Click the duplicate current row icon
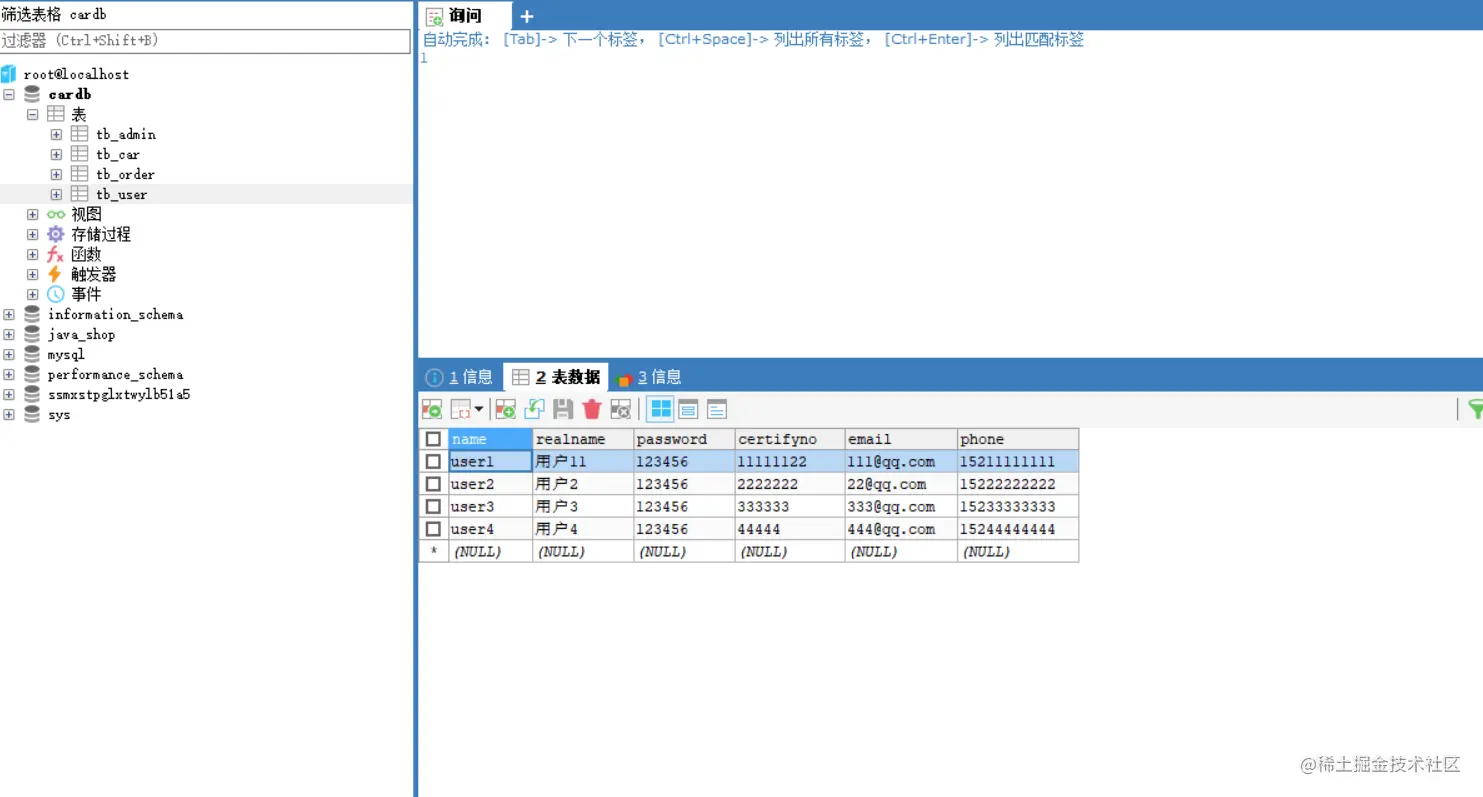The height and width of the screenshot is (797, 1483). tap(535, 409)
